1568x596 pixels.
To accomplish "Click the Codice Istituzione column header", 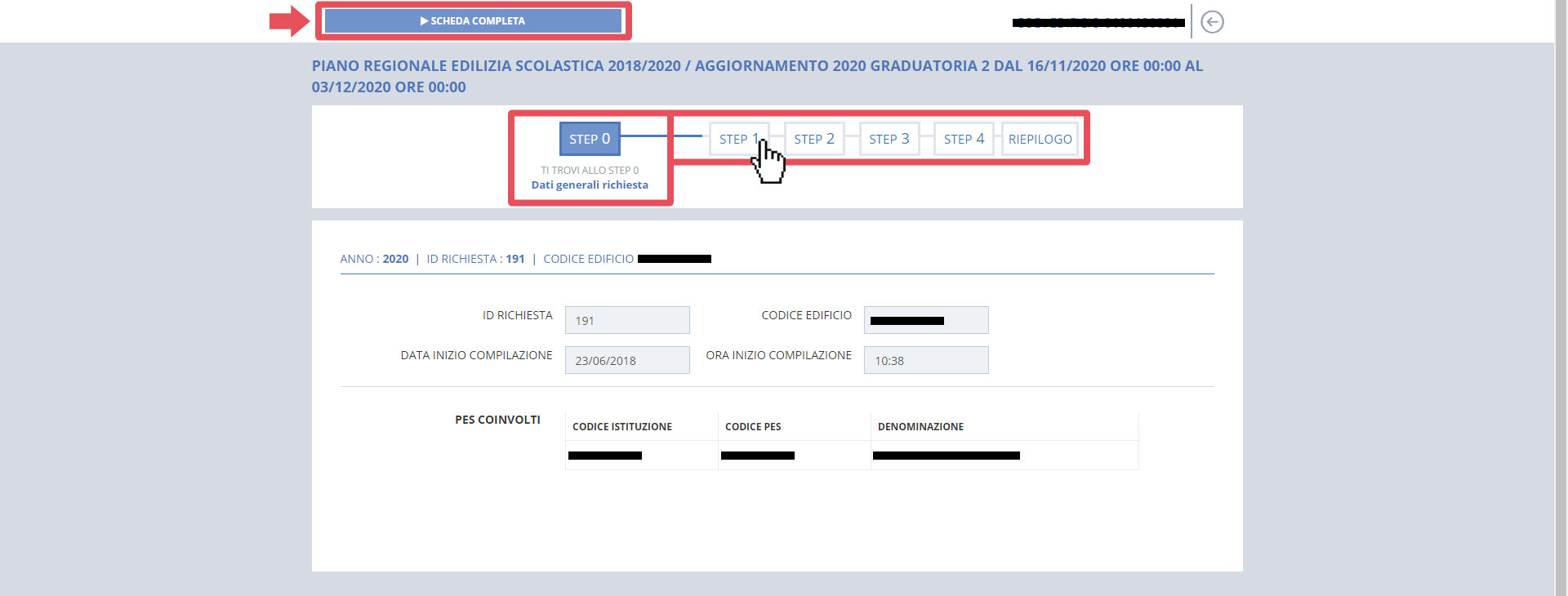I will (621, 426).
